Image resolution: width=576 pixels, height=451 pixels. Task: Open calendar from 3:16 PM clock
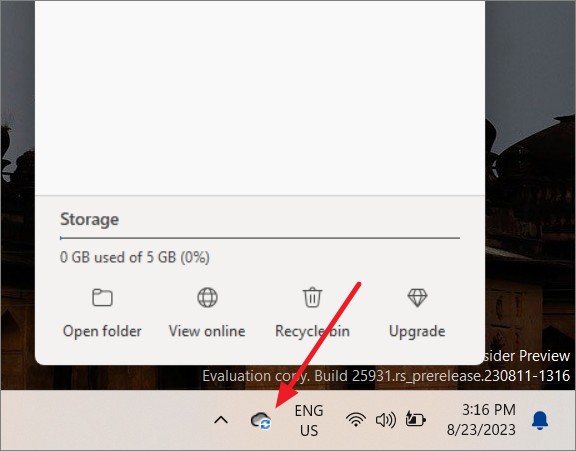481,420
